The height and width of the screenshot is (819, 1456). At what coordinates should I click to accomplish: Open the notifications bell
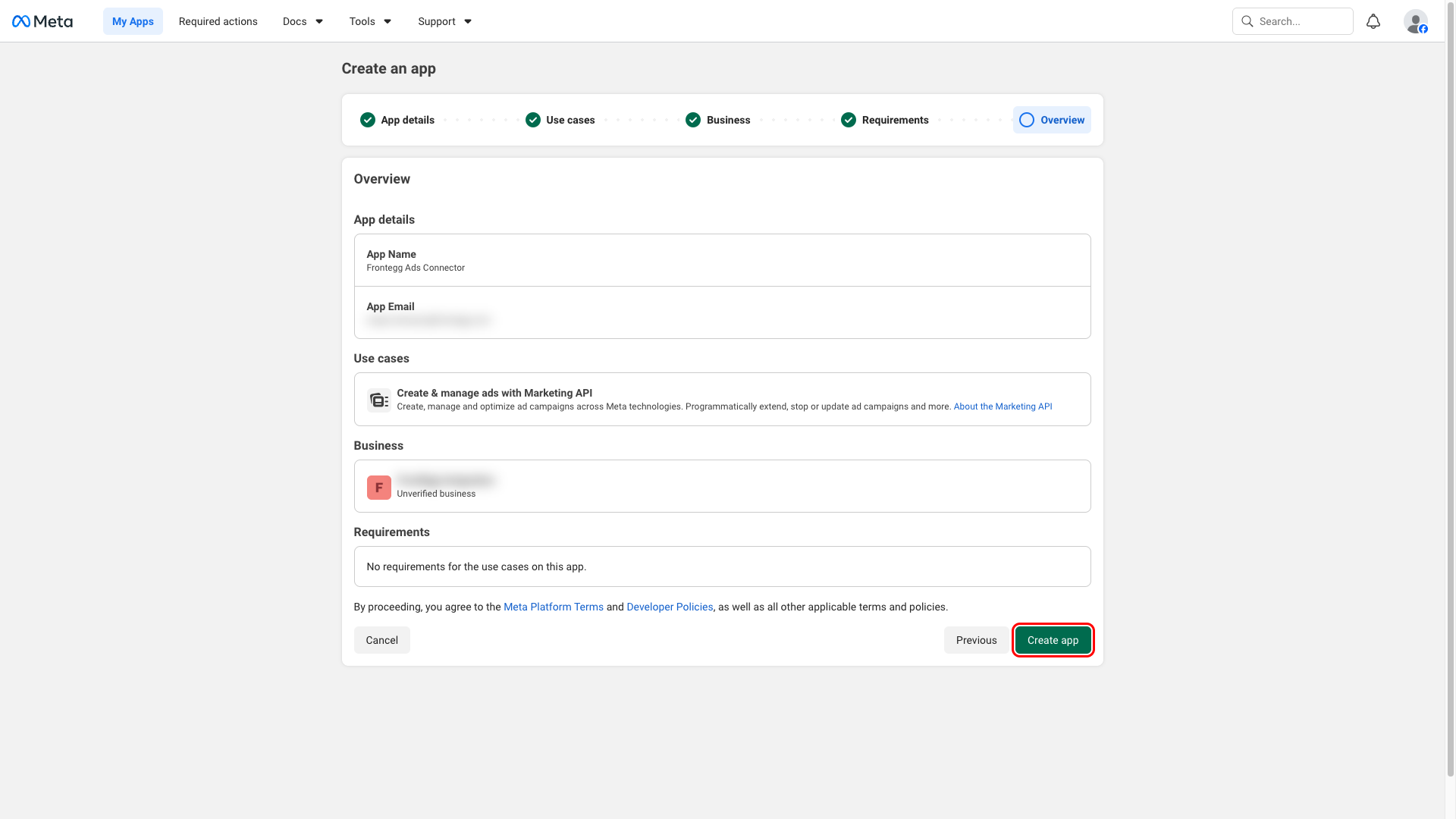coord(1373,21)
